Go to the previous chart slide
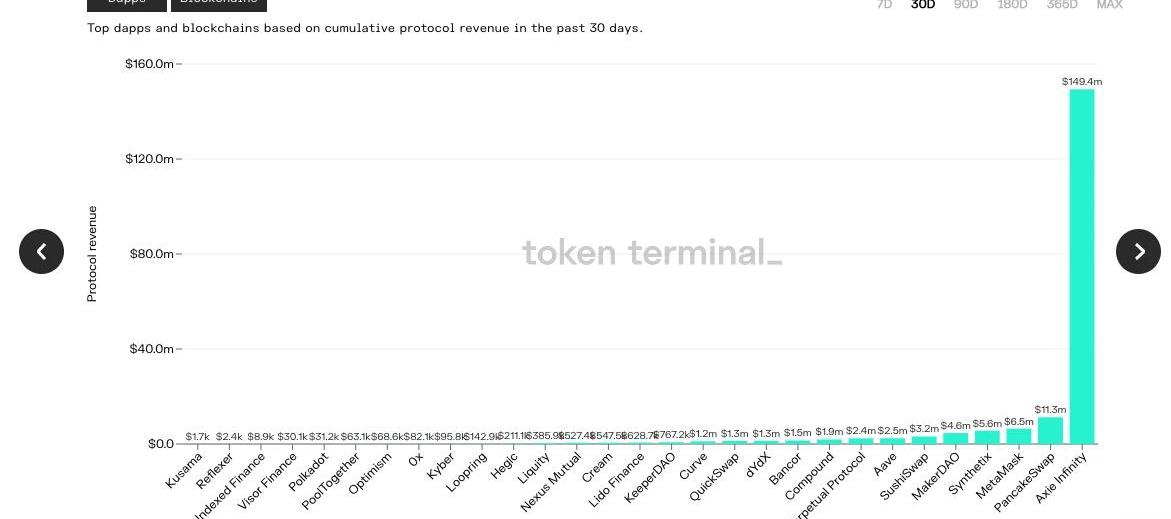1171x519 pixels. tap(41, 251)
